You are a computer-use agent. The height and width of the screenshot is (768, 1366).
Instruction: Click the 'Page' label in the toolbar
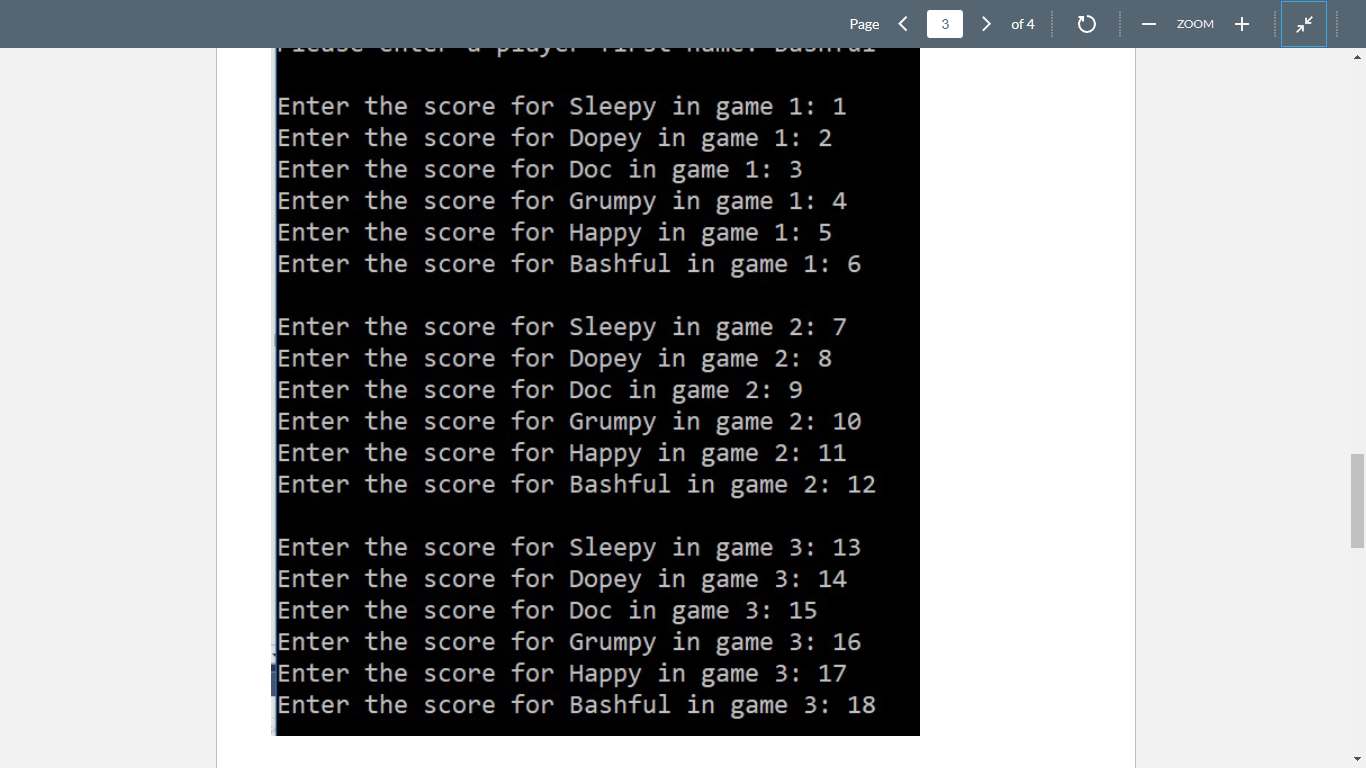pyautogui.click(x=863, y=23)
